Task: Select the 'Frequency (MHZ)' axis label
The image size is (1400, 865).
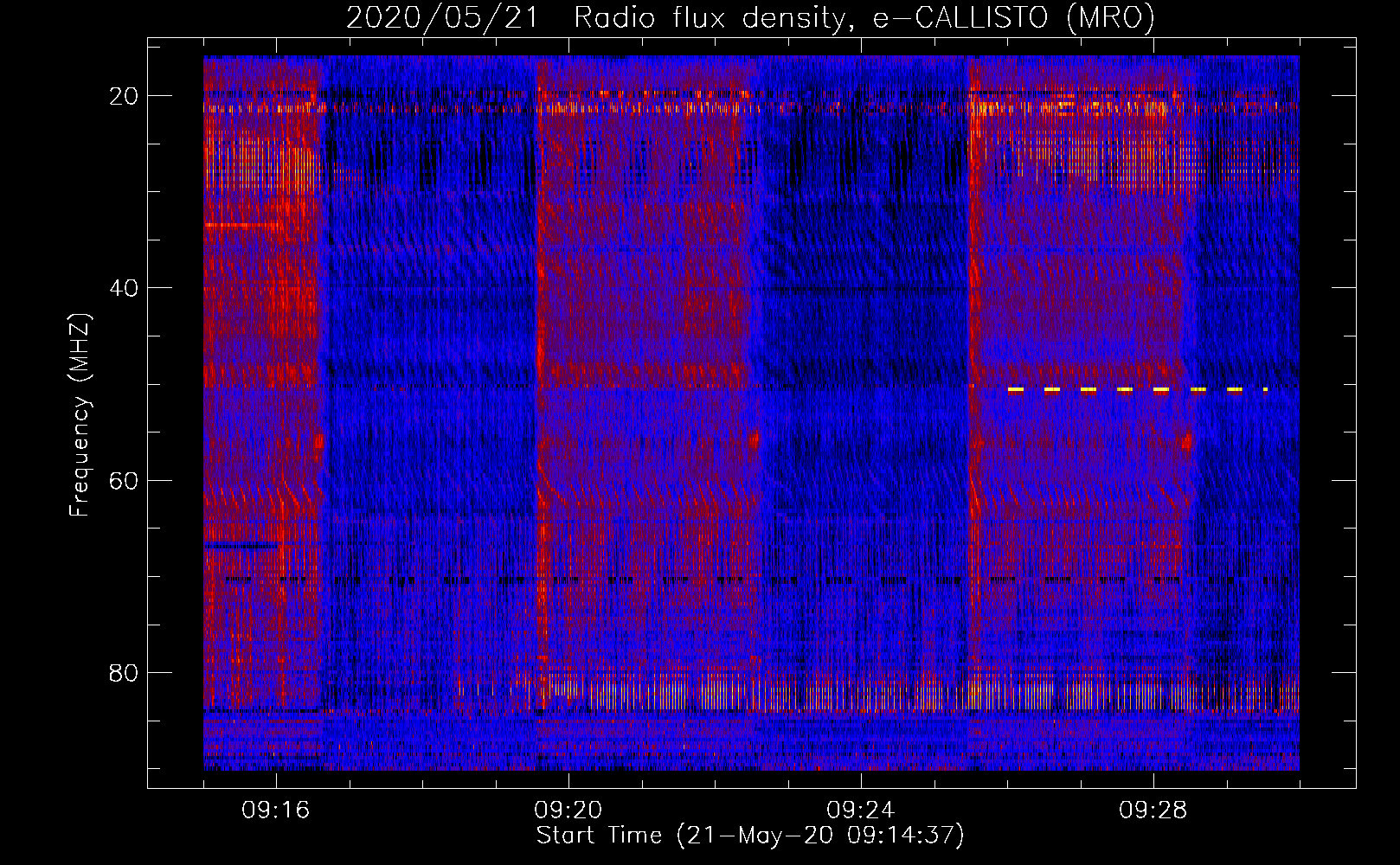Action: 80,415
